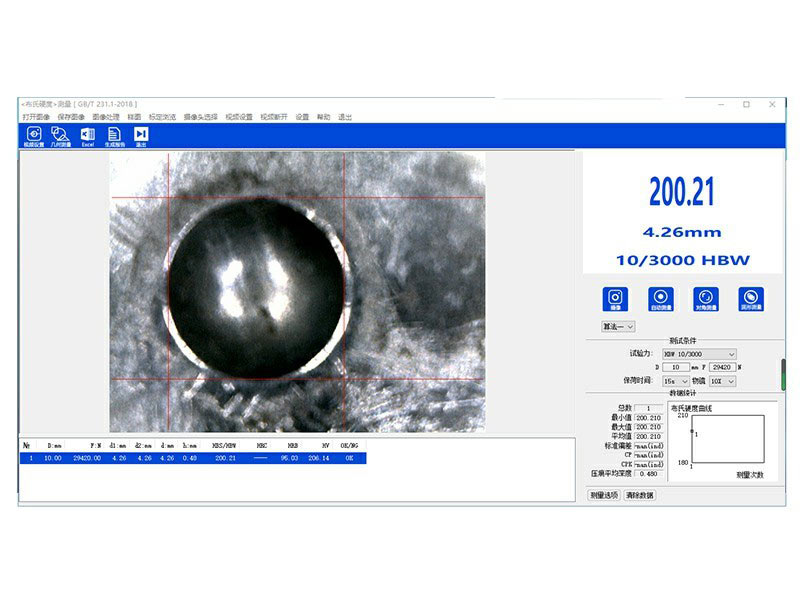800x600 pixels.
Task: Expand the 算法一 algorithm dropdown
Action: click(618, 327)
